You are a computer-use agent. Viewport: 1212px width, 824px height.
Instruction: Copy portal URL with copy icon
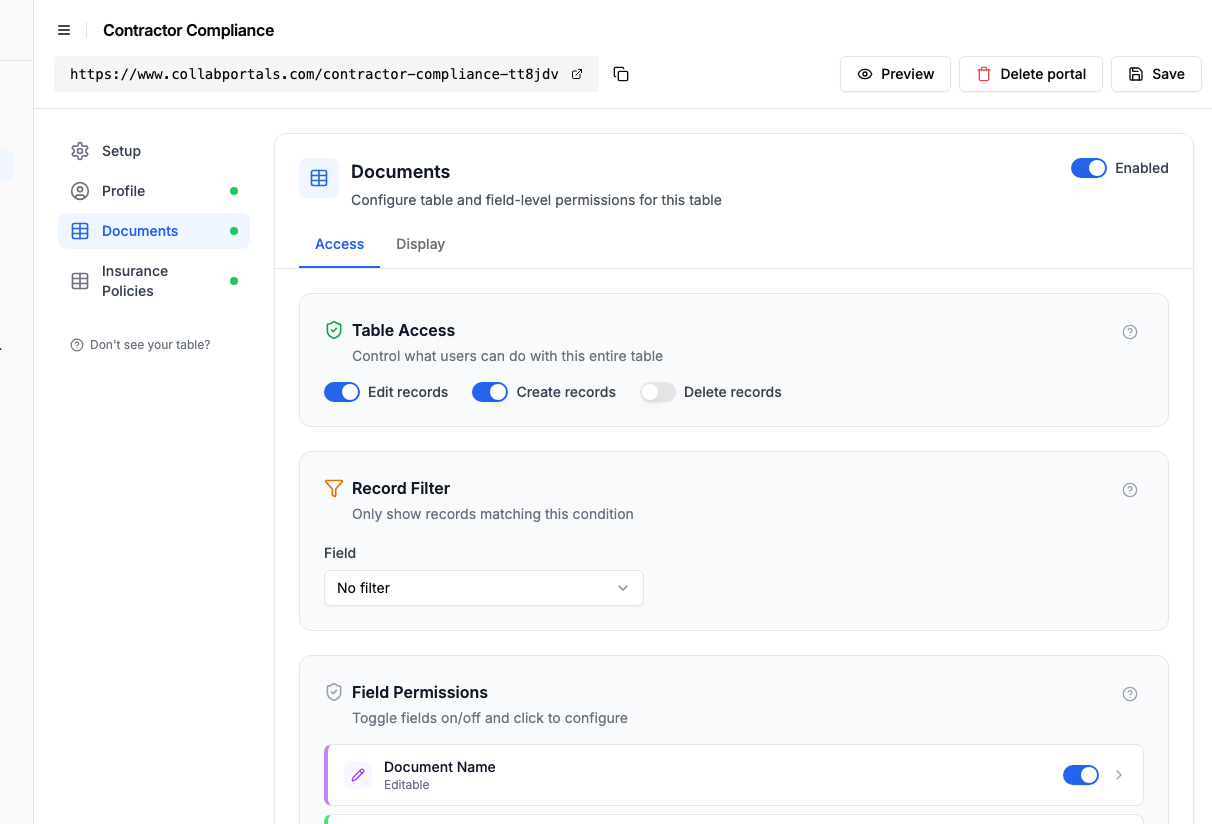pyautogui.click(x=621, y=74)
